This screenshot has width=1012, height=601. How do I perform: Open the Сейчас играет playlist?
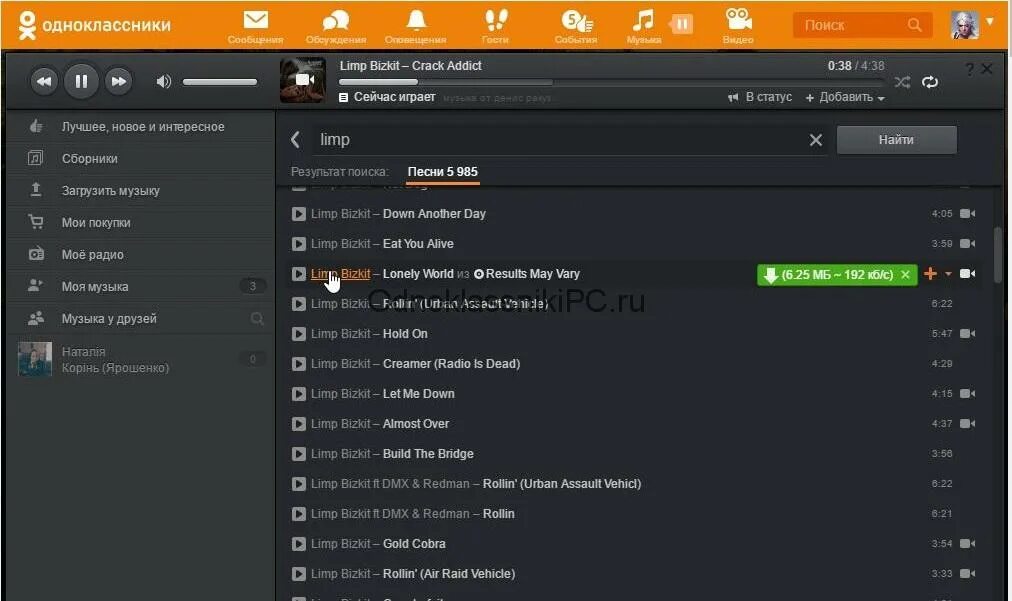(x=387, y=97)
